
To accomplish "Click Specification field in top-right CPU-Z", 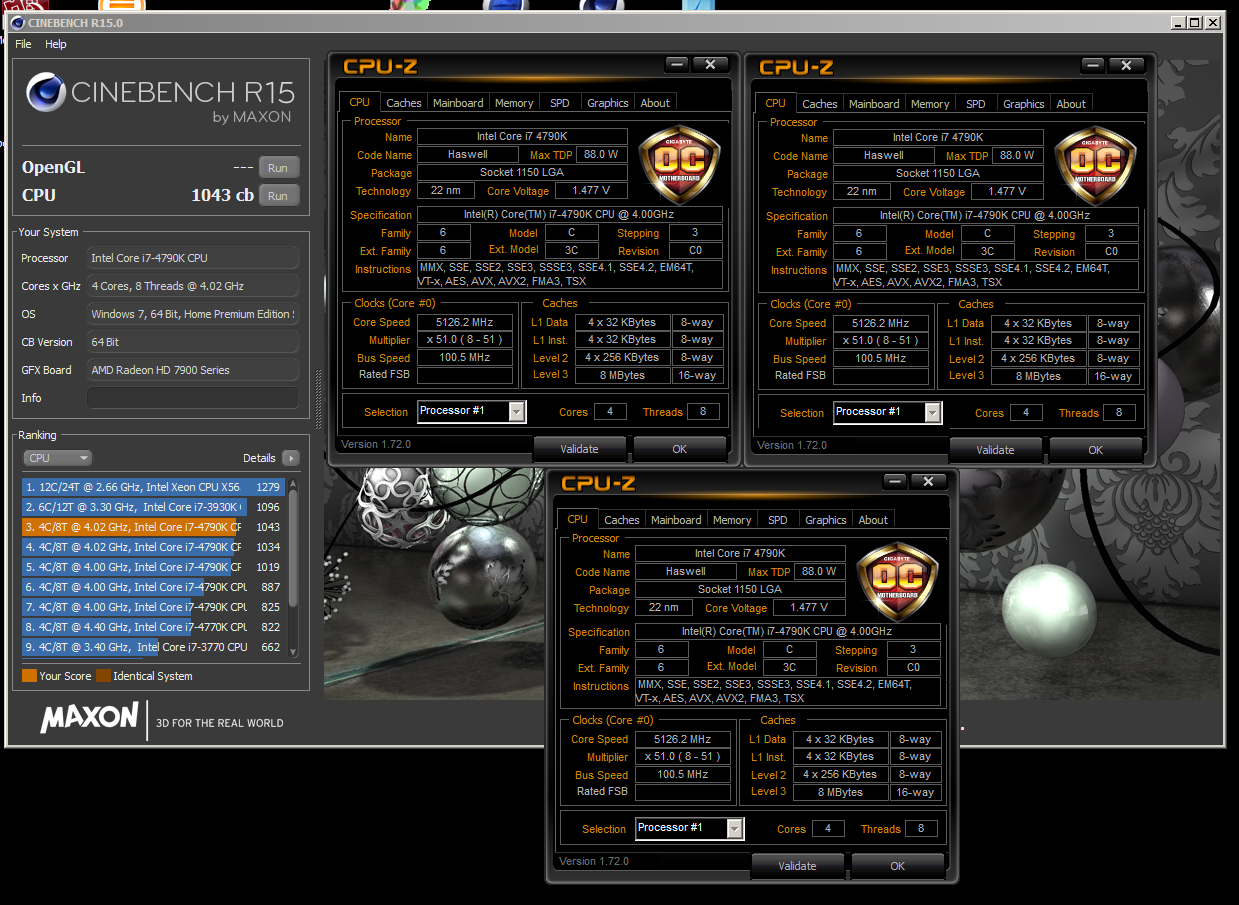I will [985, 215].
